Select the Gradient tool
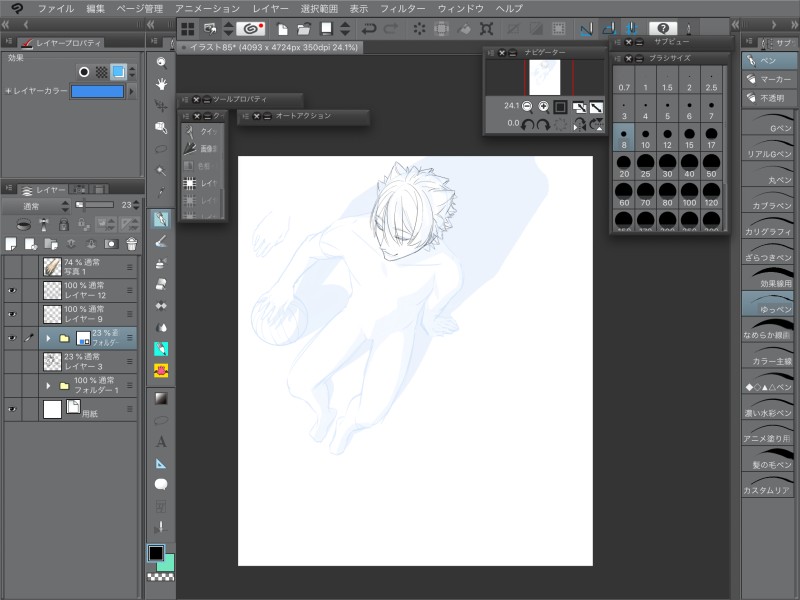 [x=161, y=398]
